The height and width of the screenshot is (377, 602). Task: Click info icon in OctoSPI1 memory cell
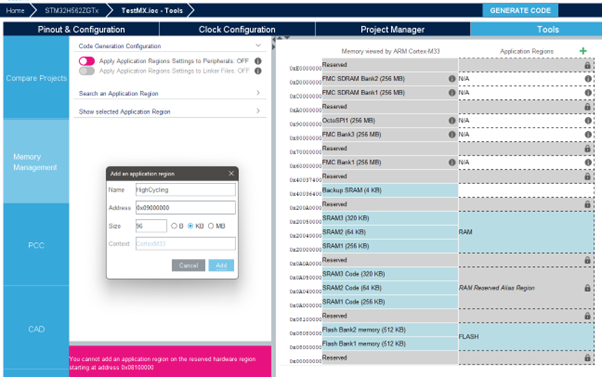pyautogui.click(x=452, y=121)
